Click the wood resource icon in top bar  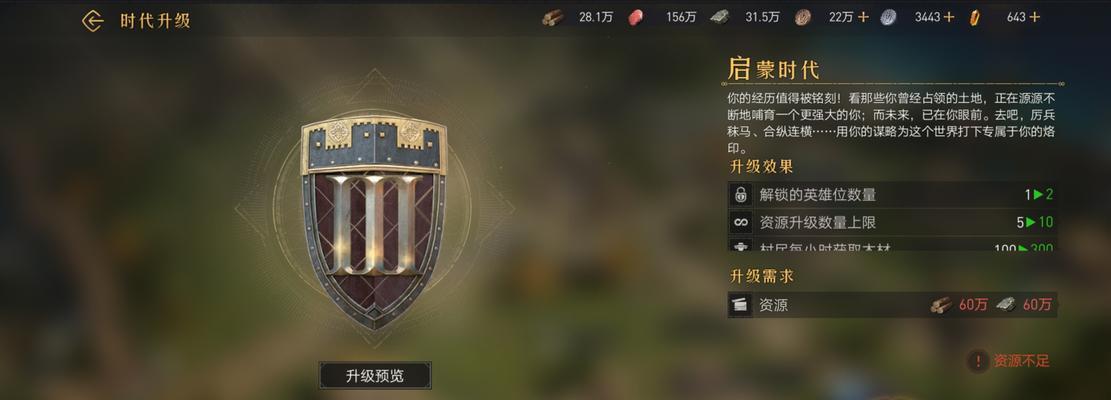[x=553, y=18]
